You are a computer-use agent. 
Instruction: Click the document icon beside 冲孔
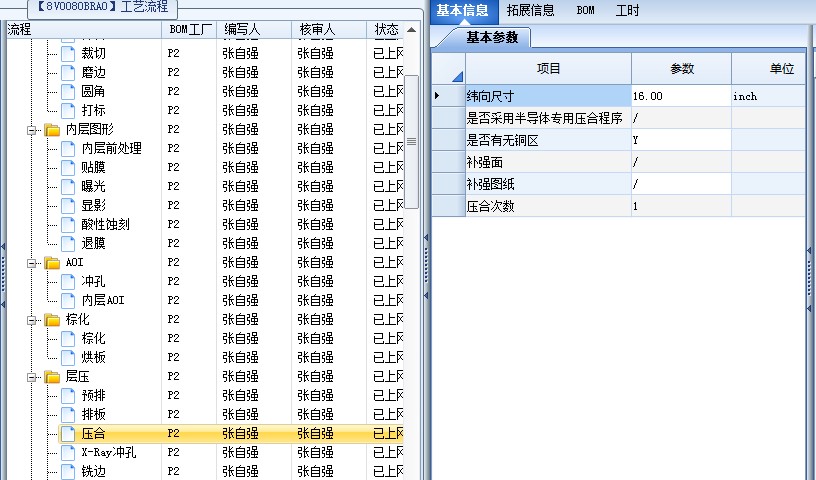(x=68, y=282)
